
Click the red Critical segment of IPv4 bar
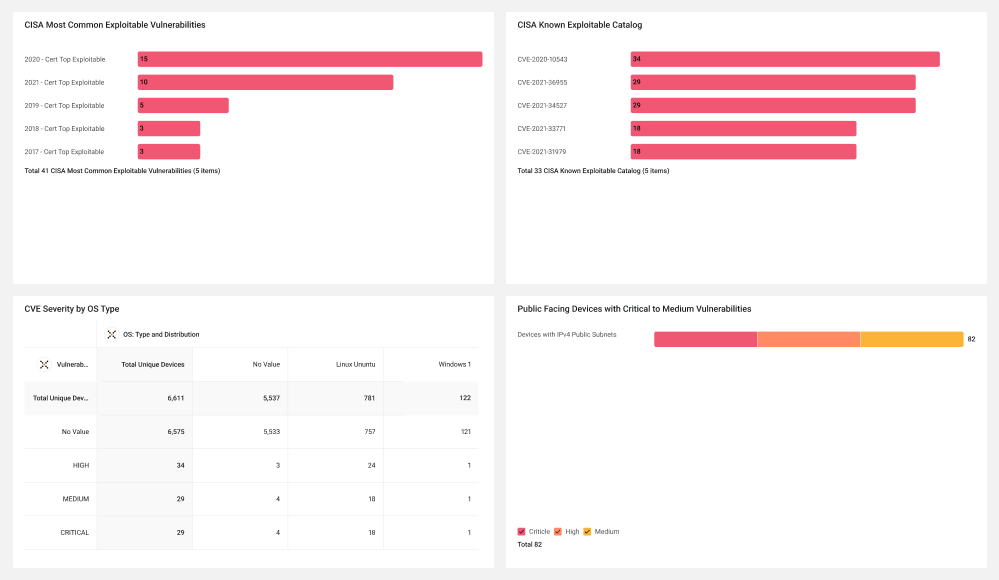point(705,339)
